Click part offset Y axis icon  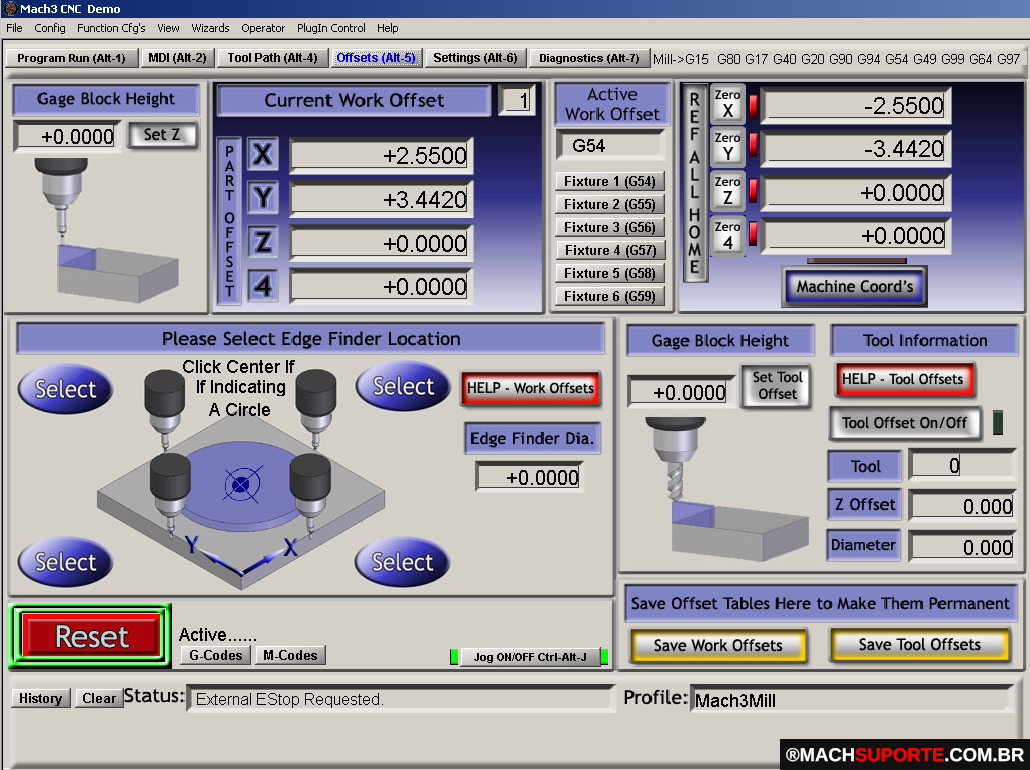click(x=263, y=198)
